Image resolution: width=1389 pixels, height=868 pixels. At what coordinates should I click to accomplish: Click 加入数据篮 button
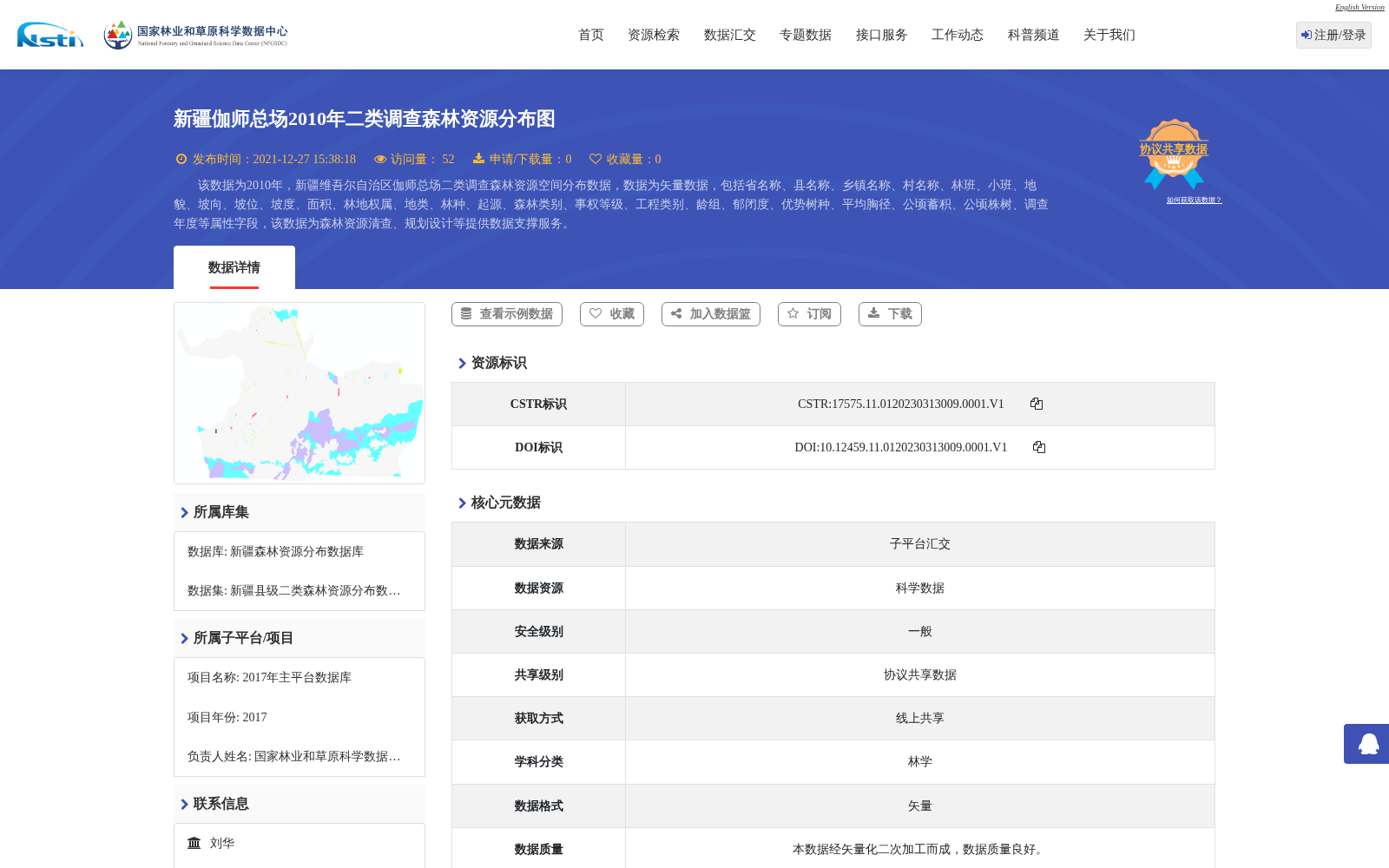711,314
